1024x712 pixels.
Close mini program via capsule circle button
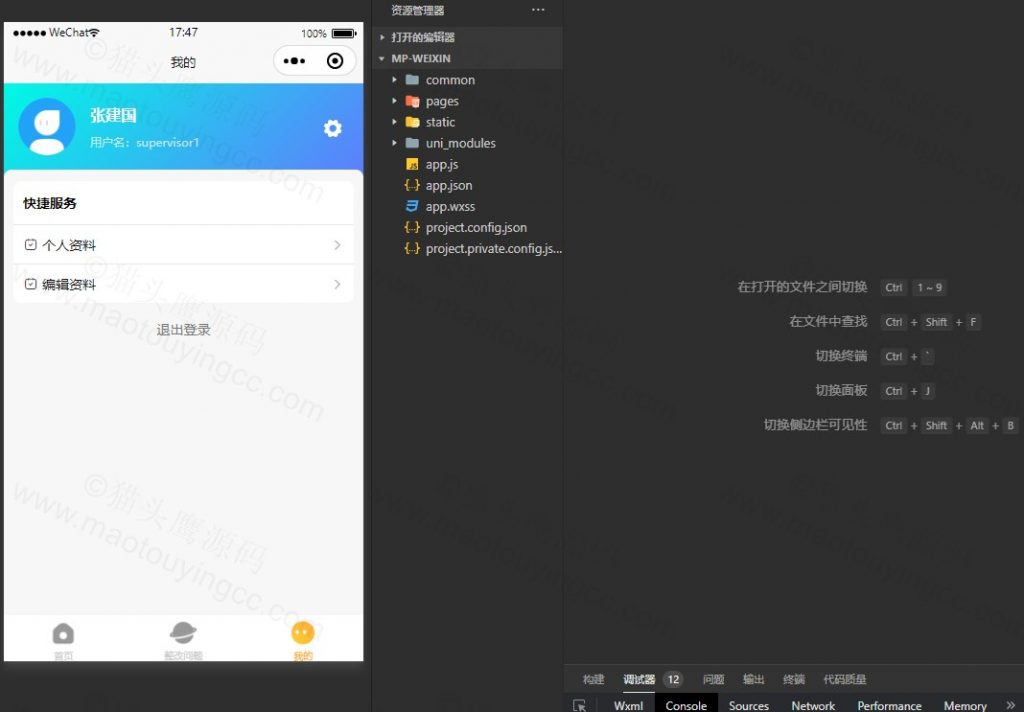(335, 61)
